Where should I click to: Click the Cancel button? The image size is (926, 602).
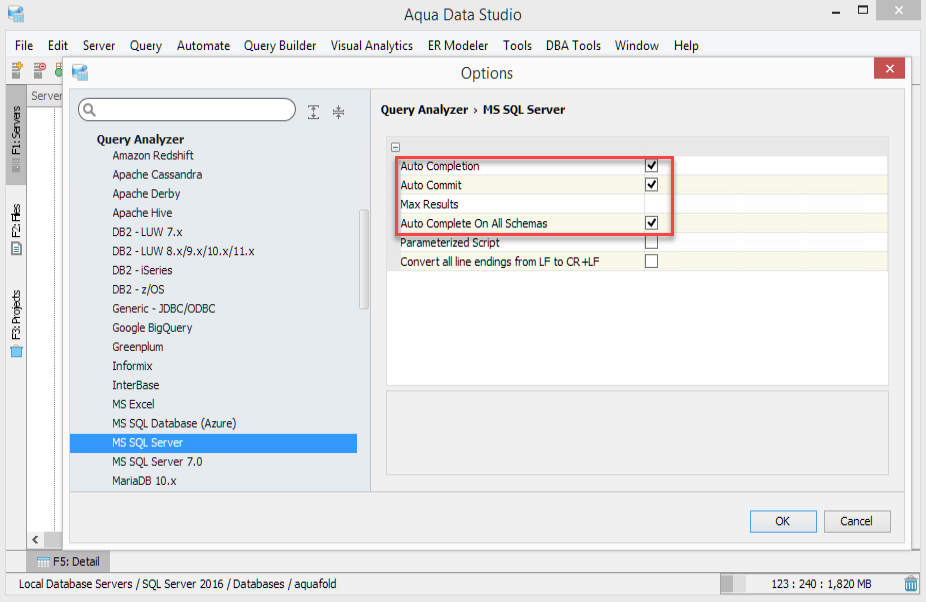point(856,521)
